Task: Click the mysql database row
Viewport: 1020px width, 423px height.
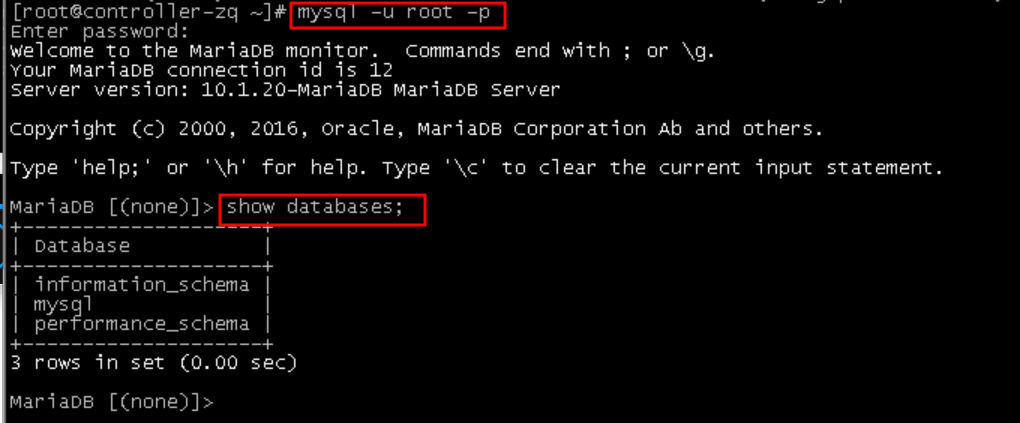Action: pyautogui.click(x=141, y=305)
